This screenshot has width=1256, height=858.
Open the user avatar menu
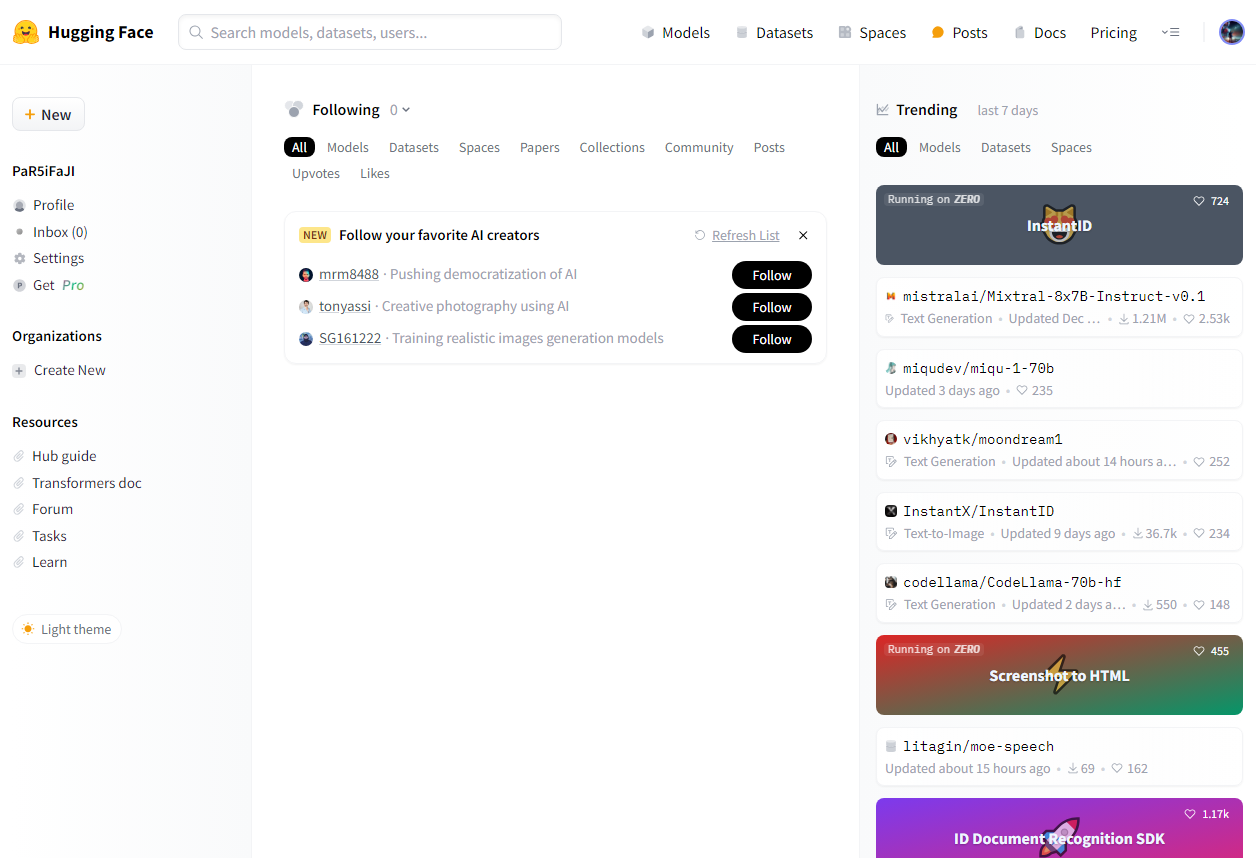click(x=1231, y=32)
